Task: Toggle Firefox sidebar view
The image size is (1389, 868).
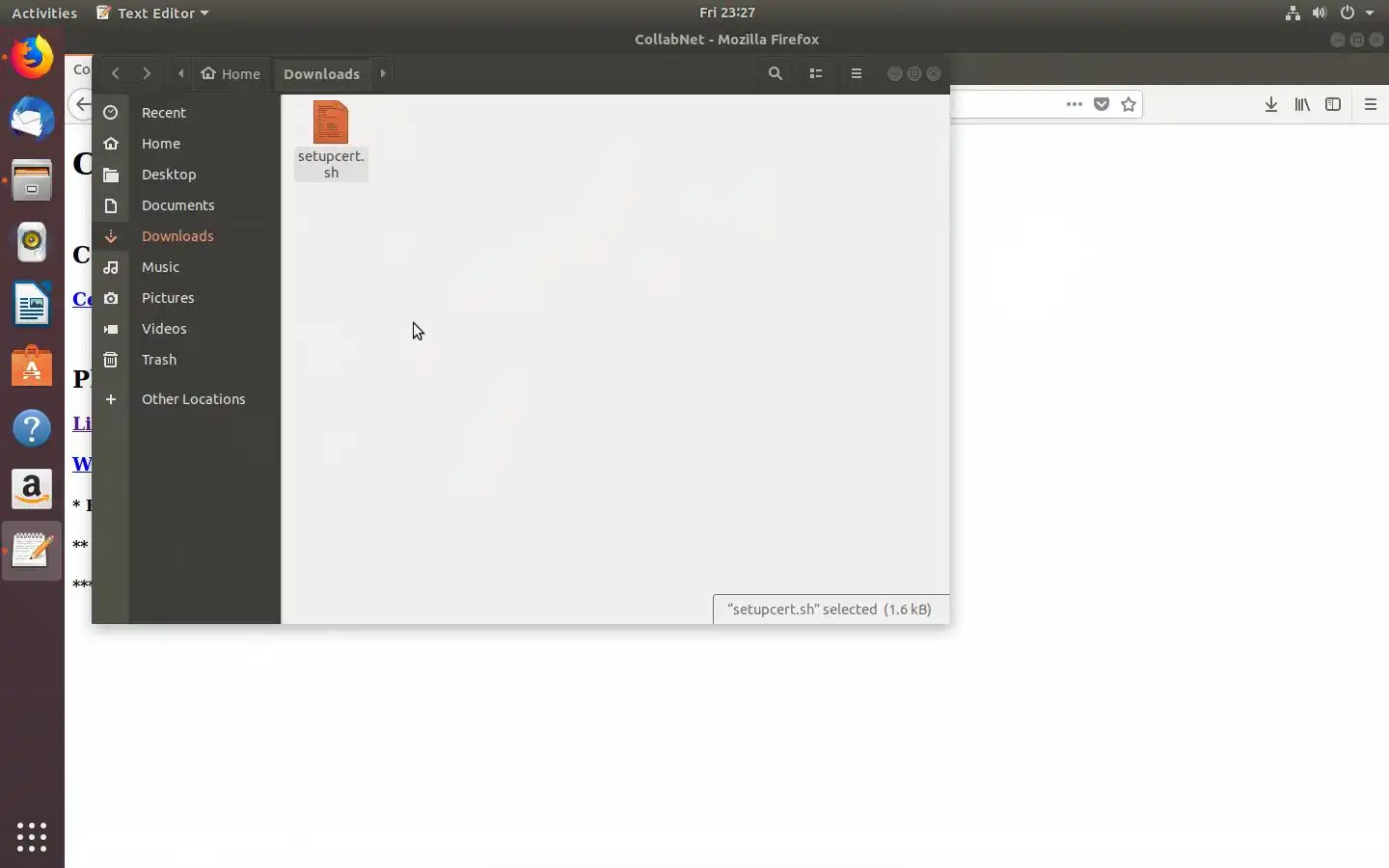Action: coord(1333,104)
